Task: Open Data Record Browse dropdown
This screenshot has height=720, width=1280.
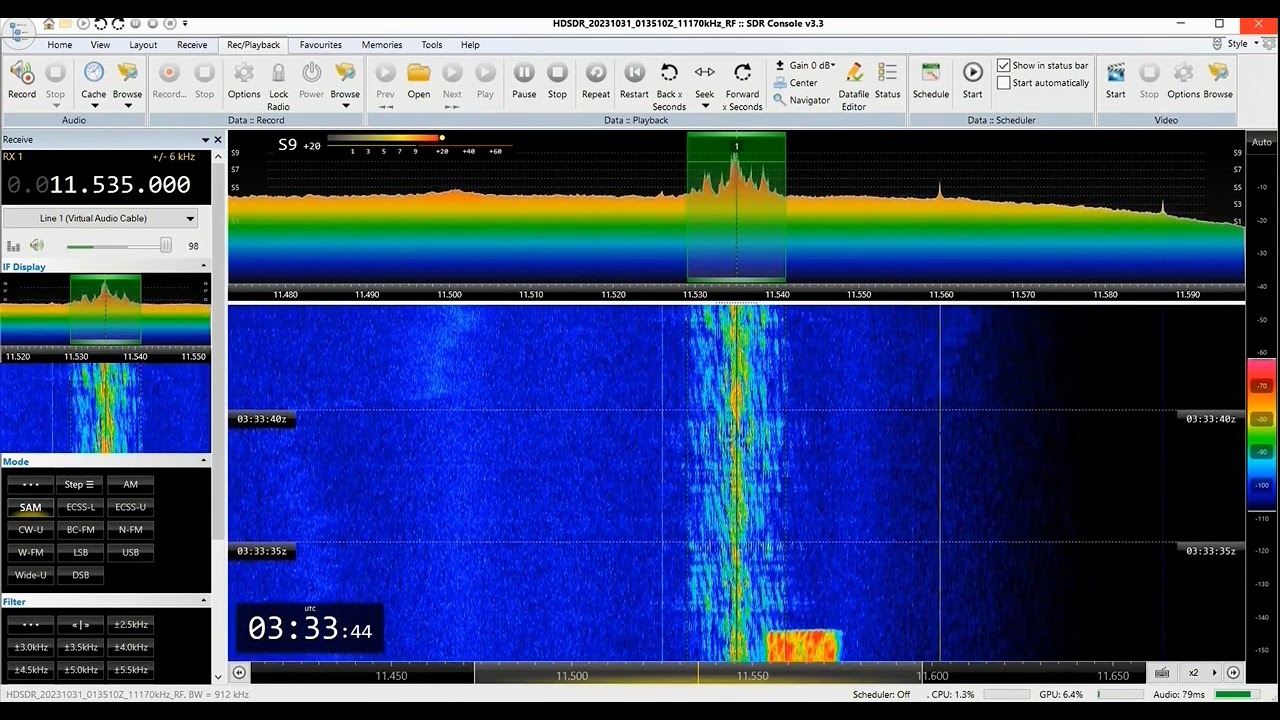Action: 345,105
